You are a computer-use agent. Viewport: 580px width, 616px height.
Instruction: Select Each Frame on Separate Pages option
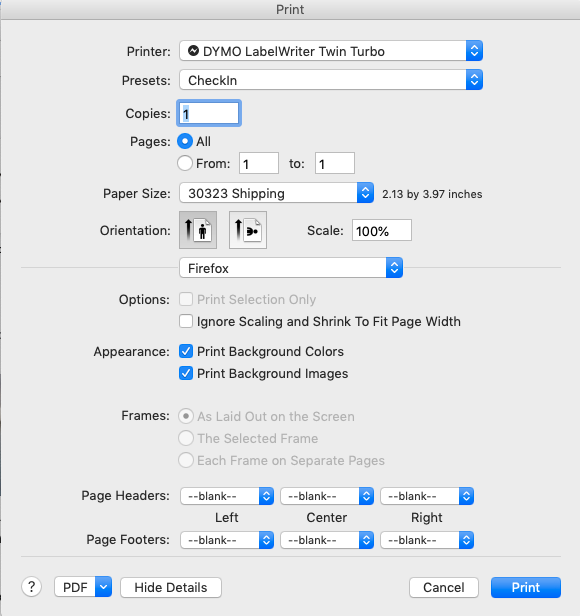186,460
